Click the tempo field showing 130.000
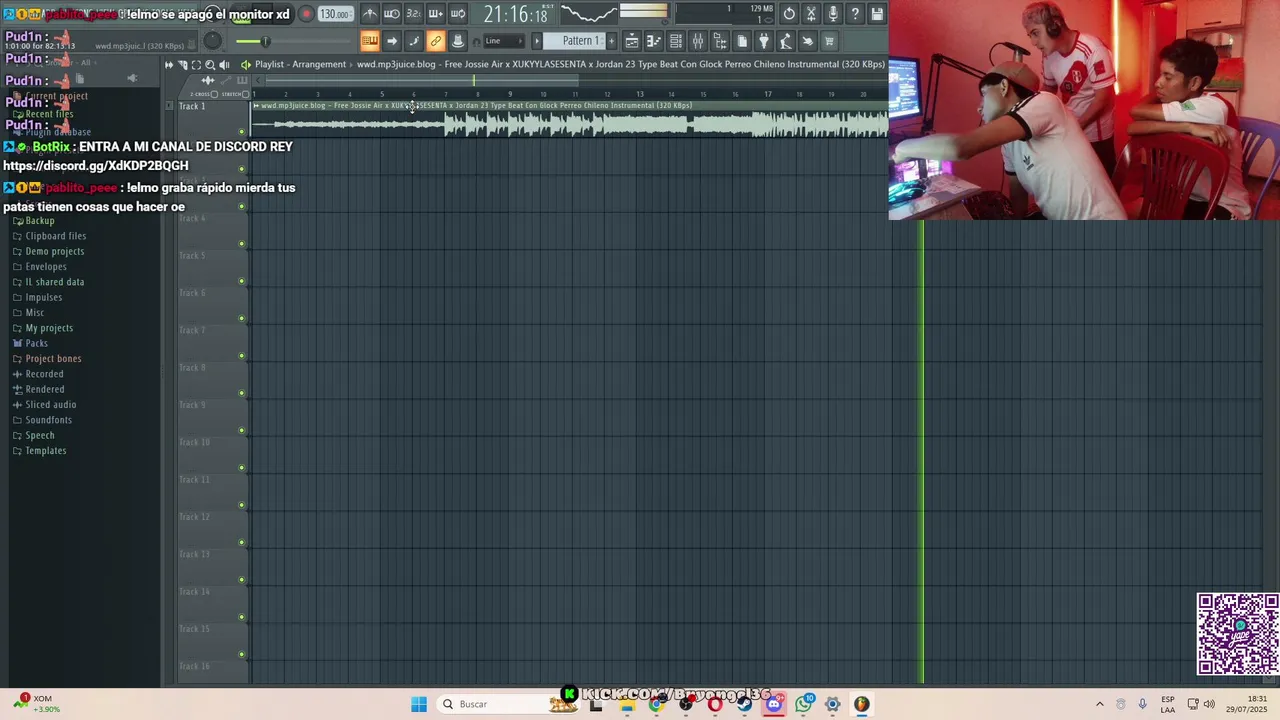Viewport: 1280px width, 720px height. pyautogui.click(x=335, y=14)
